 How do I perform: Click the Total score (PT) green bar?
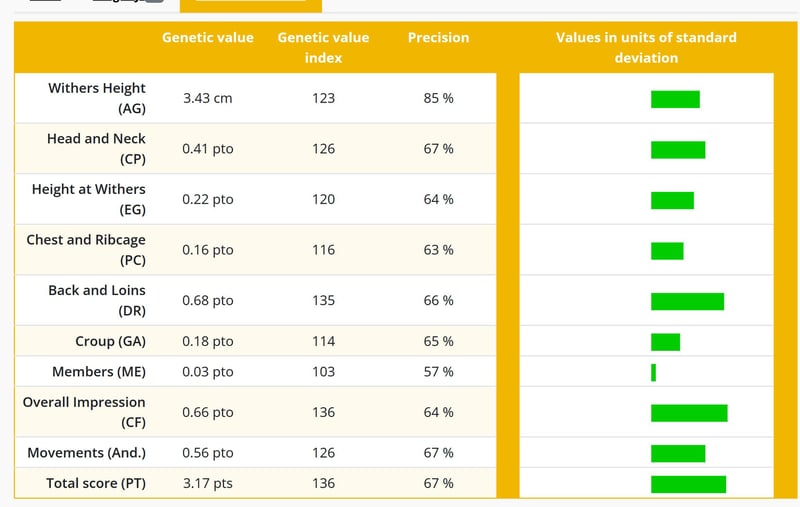click(688, 484)
